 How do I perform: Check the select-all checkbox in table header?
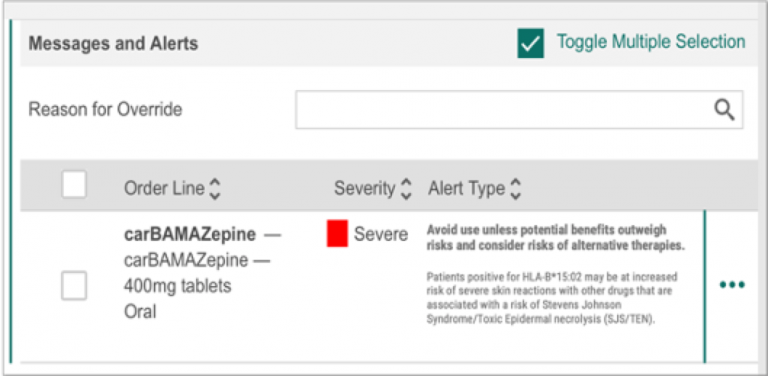pos(74,185)
